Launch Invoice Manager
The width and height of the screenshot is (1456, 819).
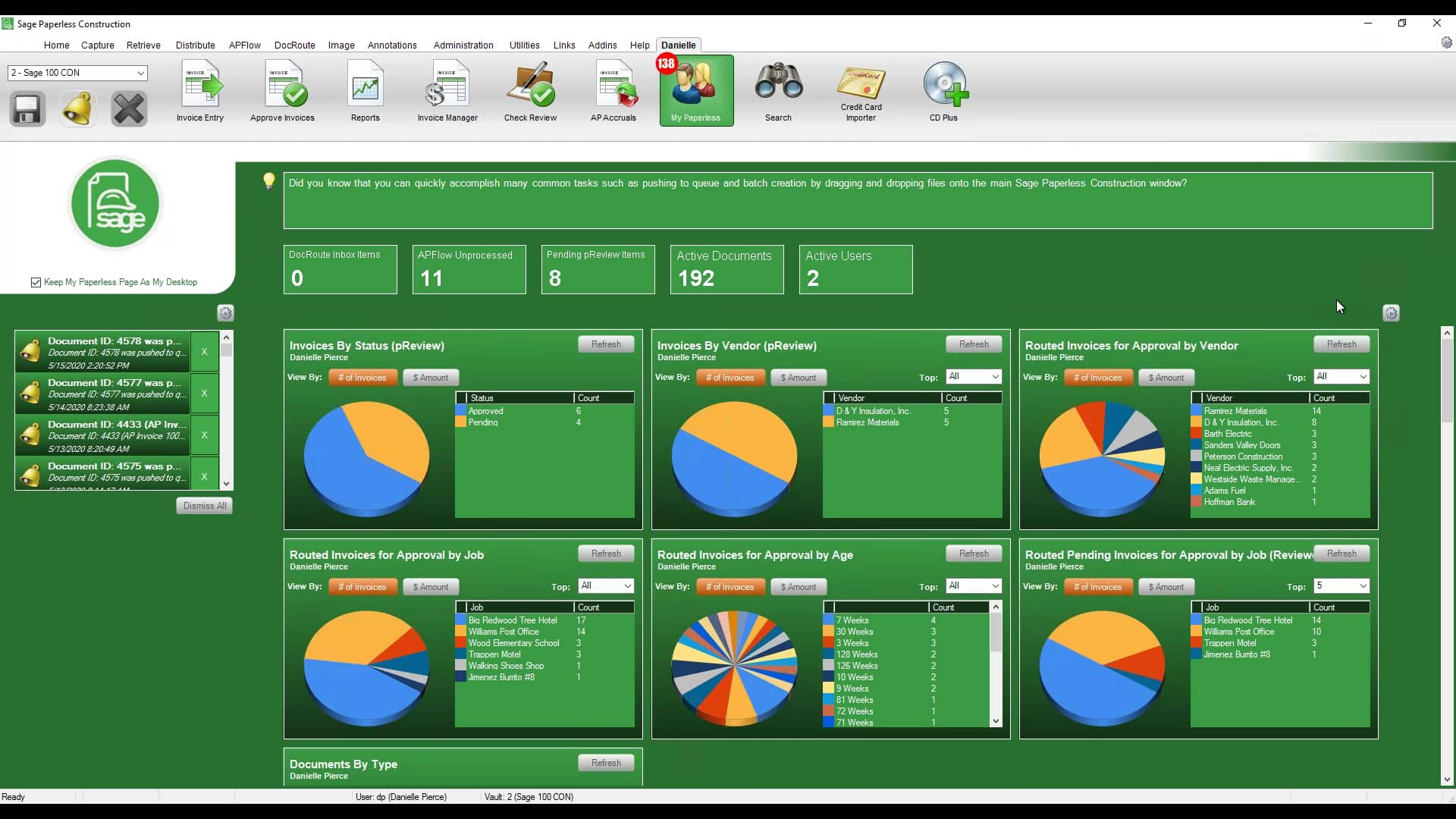tap(447, 89)
